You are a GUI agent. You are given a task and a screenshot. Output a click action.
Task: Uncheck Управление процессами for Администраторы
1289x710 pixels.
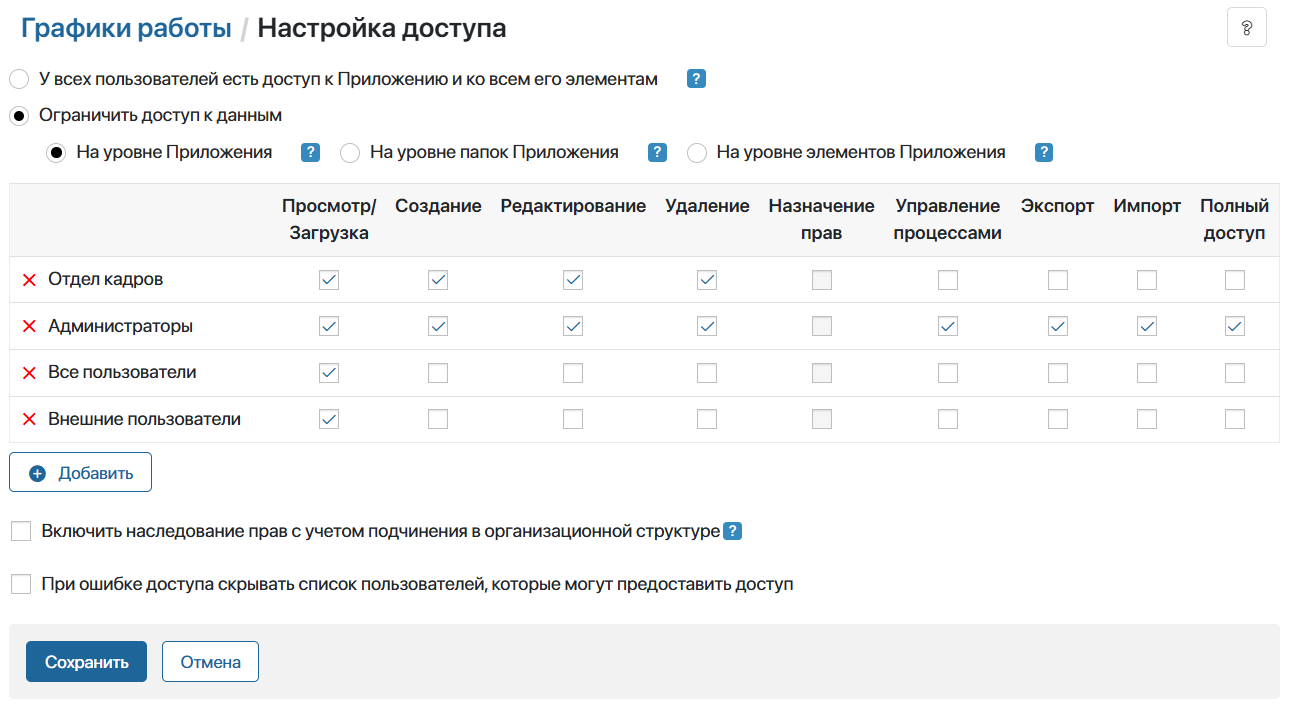[948, 326]
